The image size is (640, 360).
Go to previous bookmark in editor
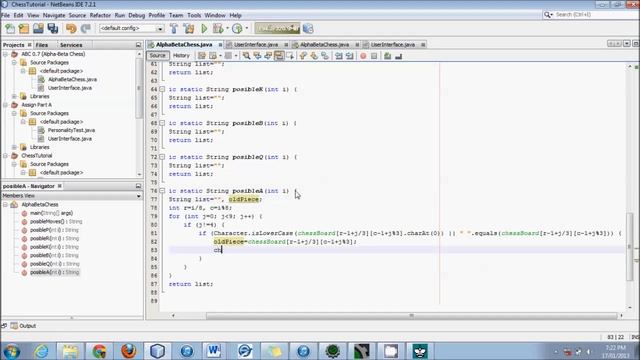[x=303, y=56]
